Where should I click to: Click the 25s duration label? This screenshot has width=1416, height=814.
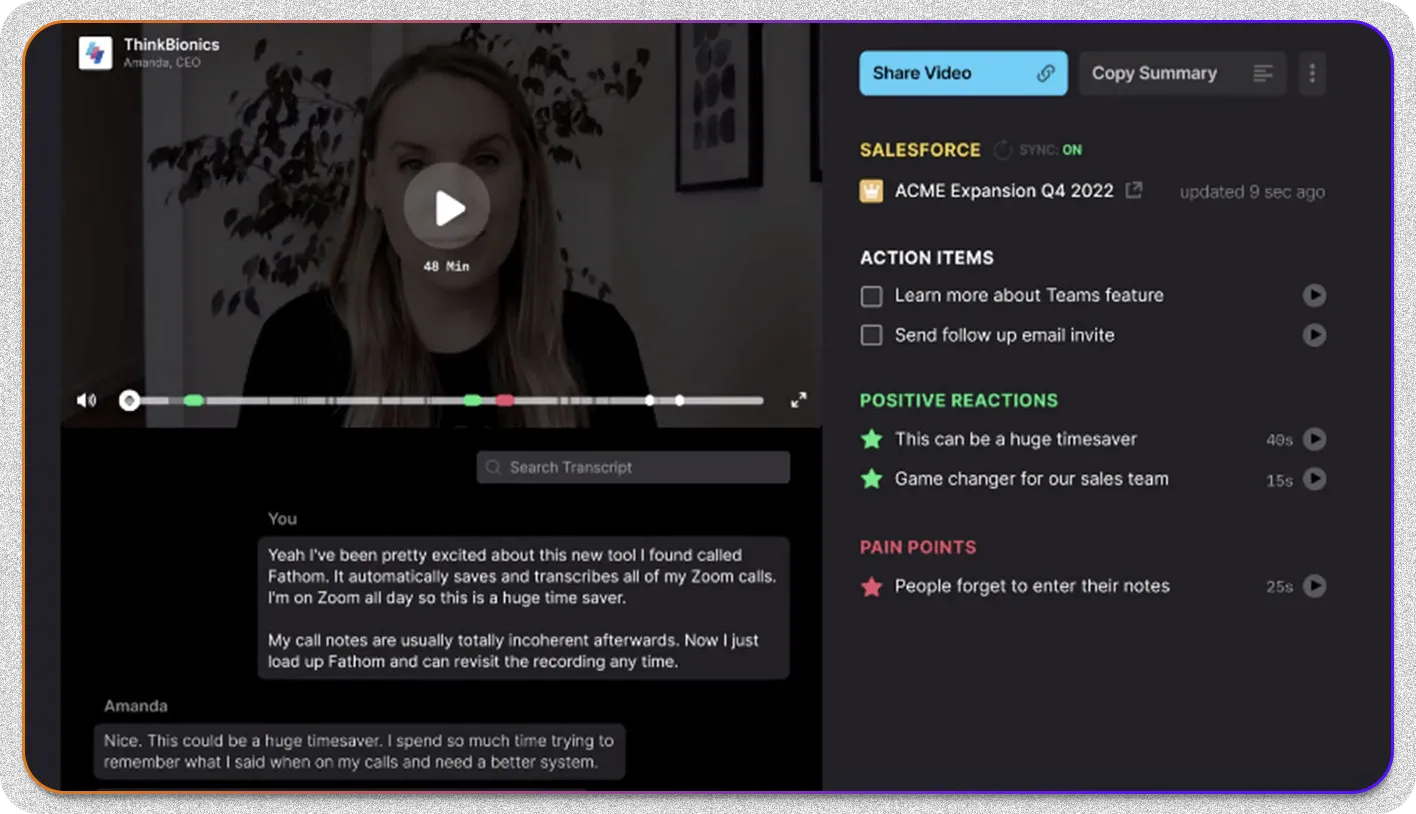(x=1279, y=587)
